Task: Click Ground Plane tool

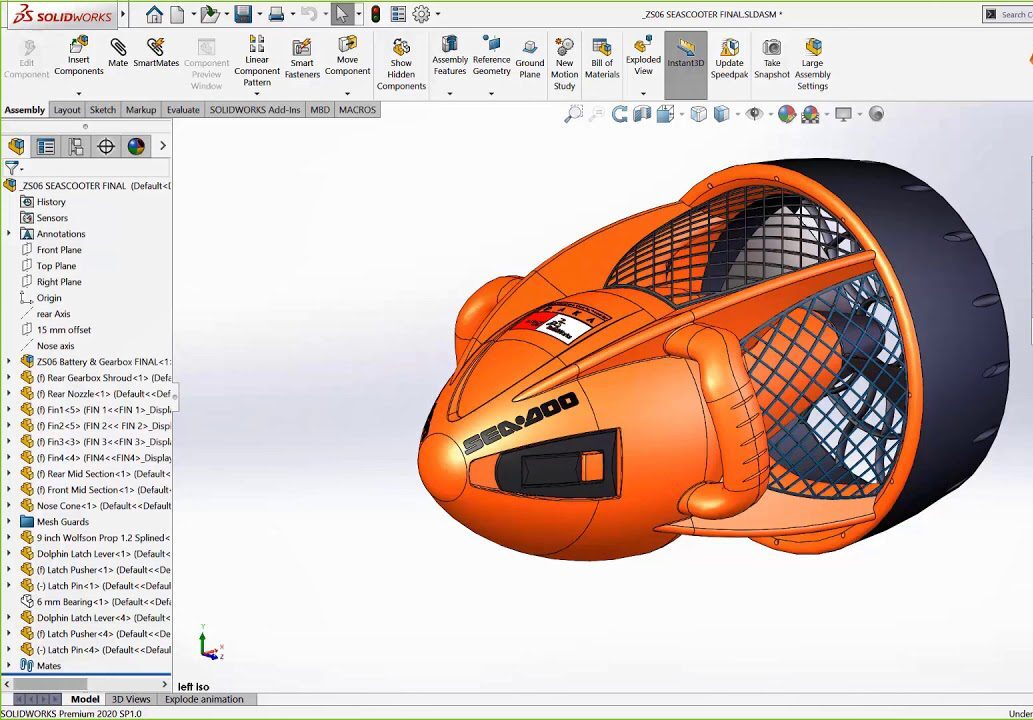Action: click(530, 58)
